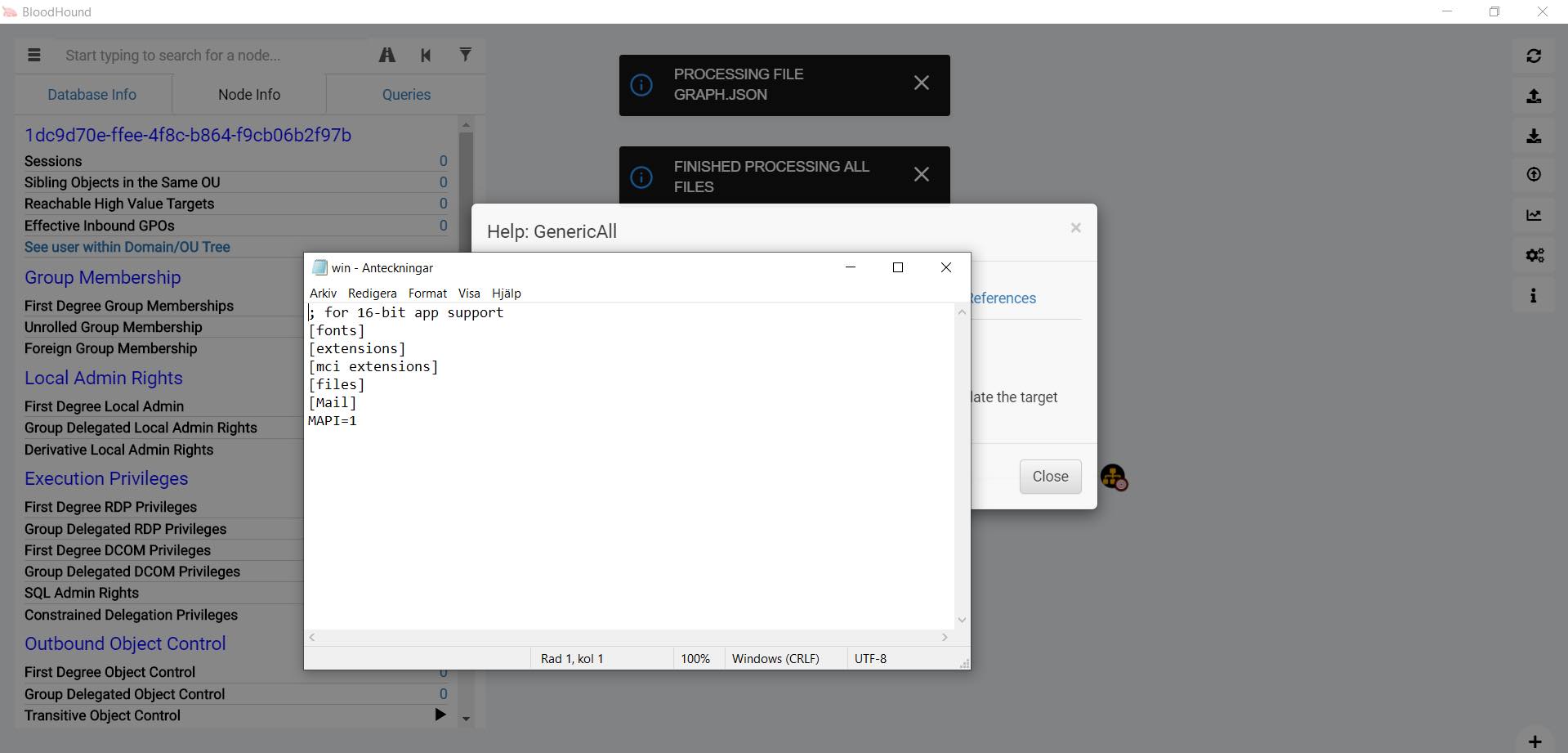Open the Format menu in Notepad

tap(427, 293)
